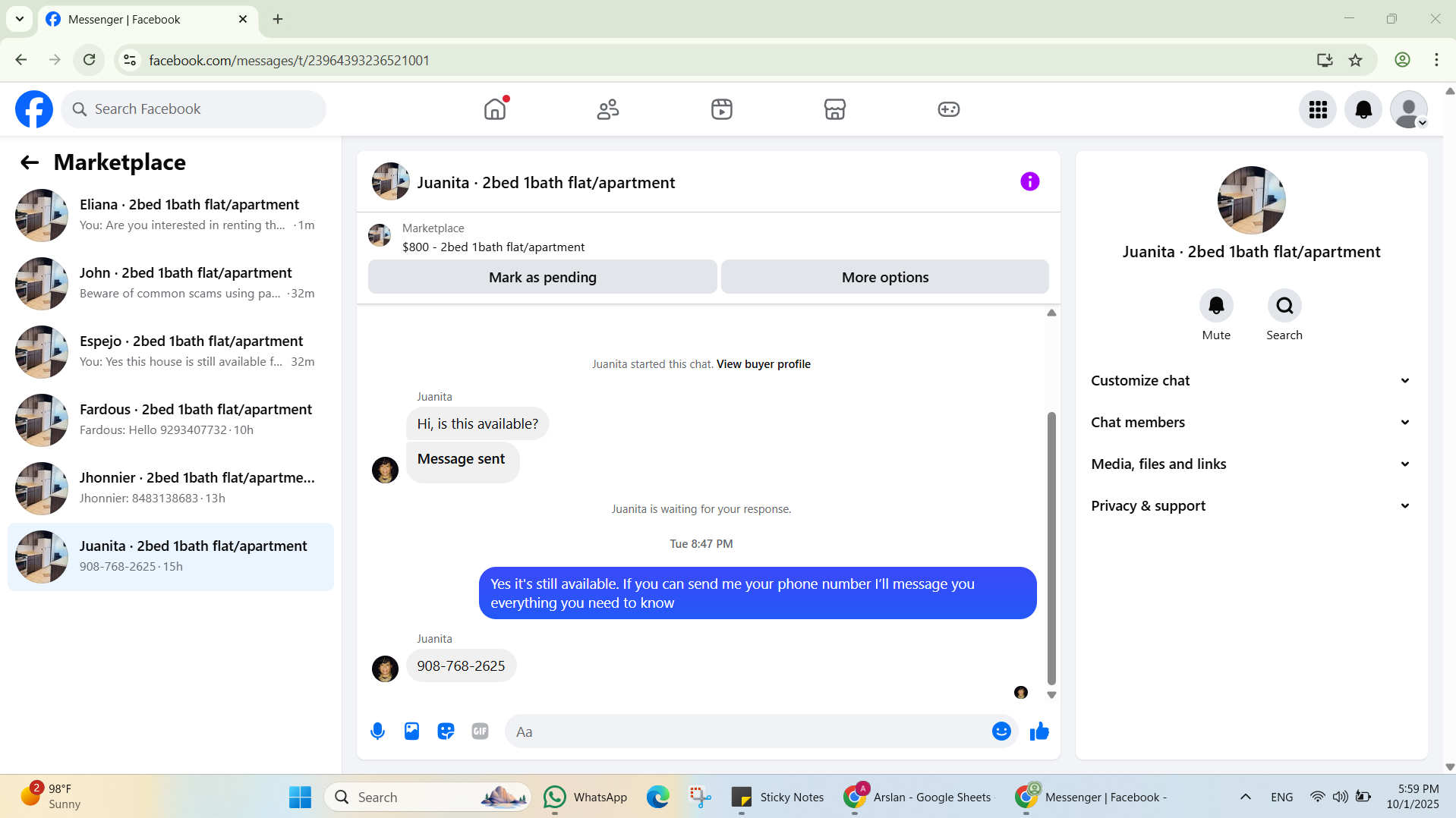1456x818 pixels.
Task: Click the Facebook logo
Action: (x=34, y=109)
